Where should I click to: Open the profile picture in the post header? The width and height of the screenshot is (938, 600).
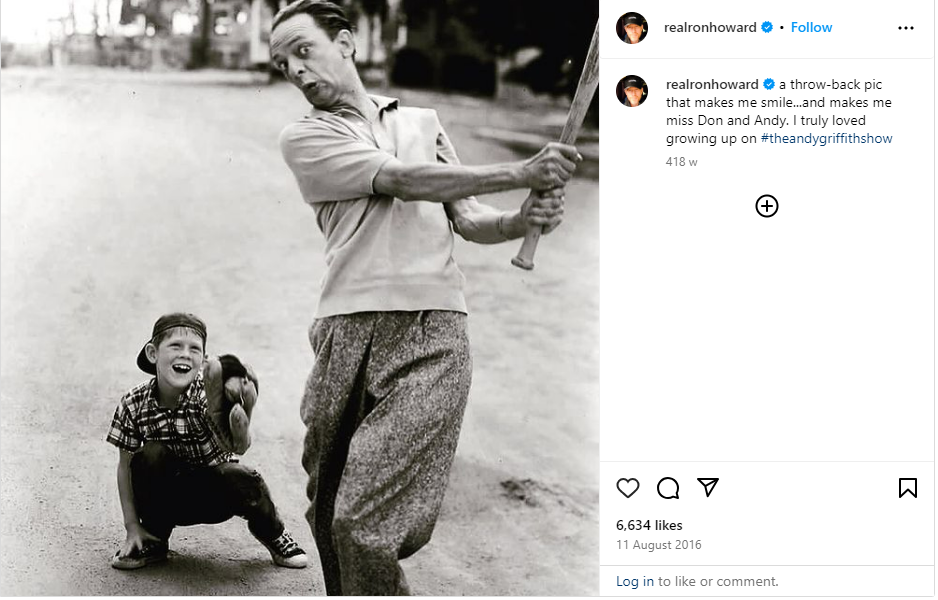tap(632, 28)
